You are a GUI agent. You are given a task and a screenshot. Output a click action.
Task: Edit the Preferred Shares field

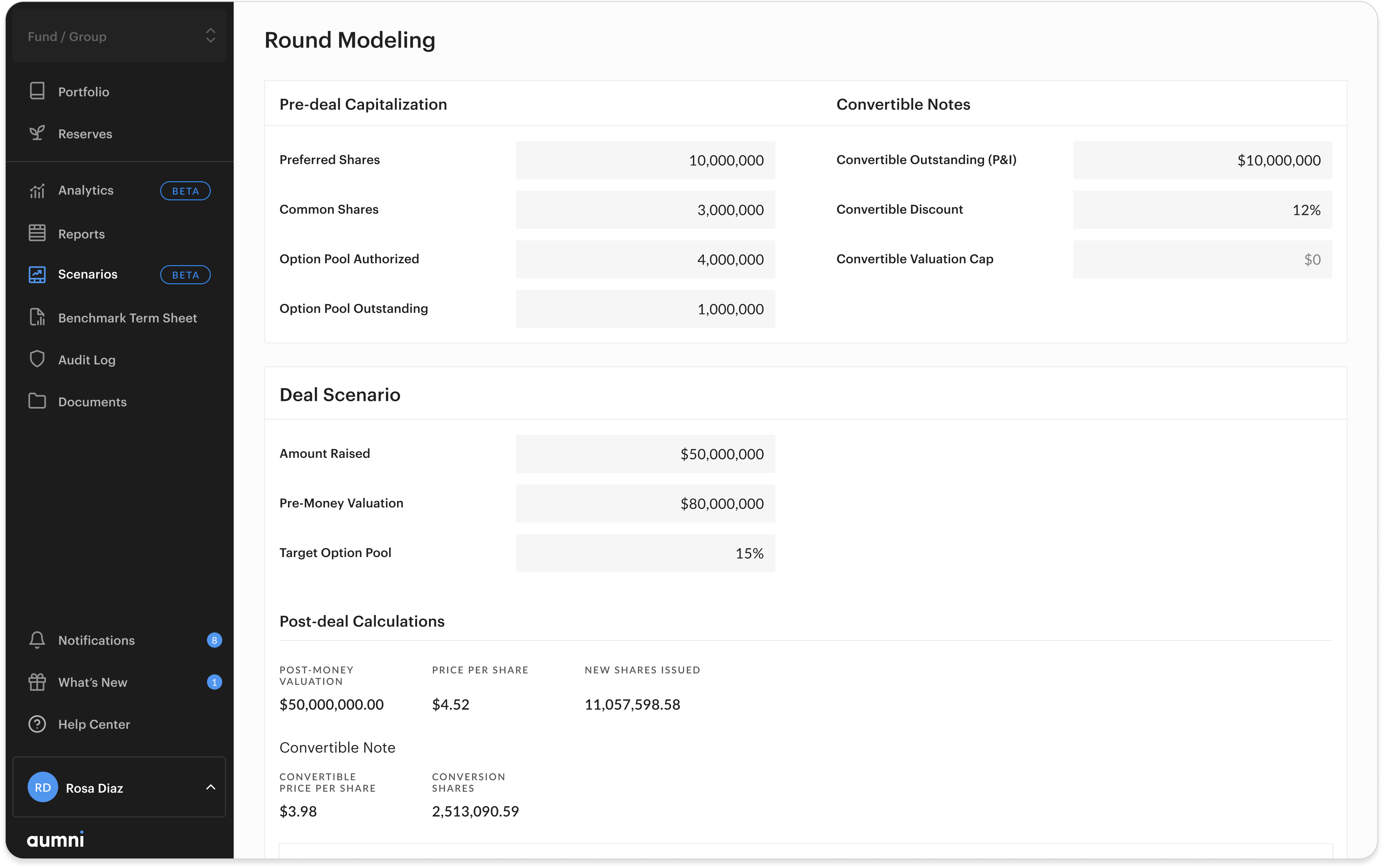646,160
